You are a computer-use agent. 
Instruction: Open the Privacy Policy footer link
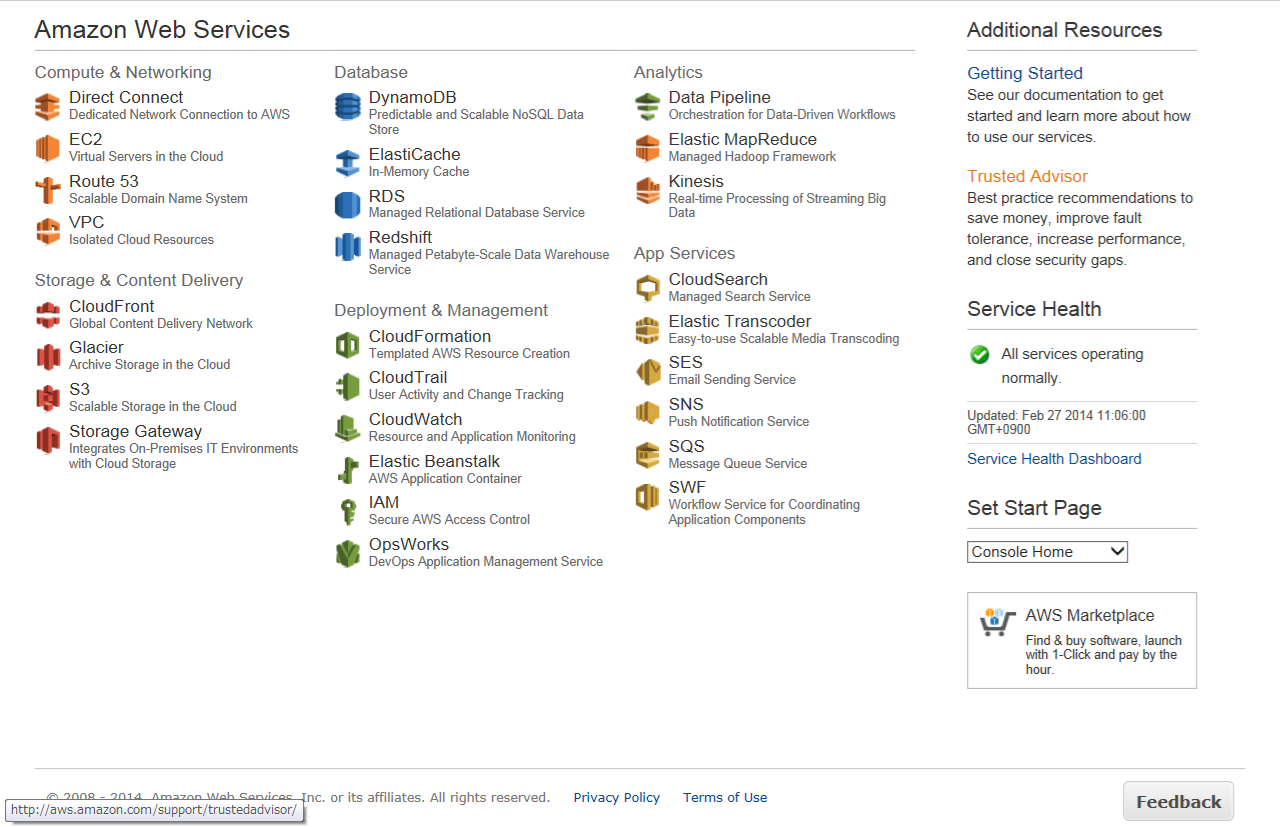click(x=616, y=797)
